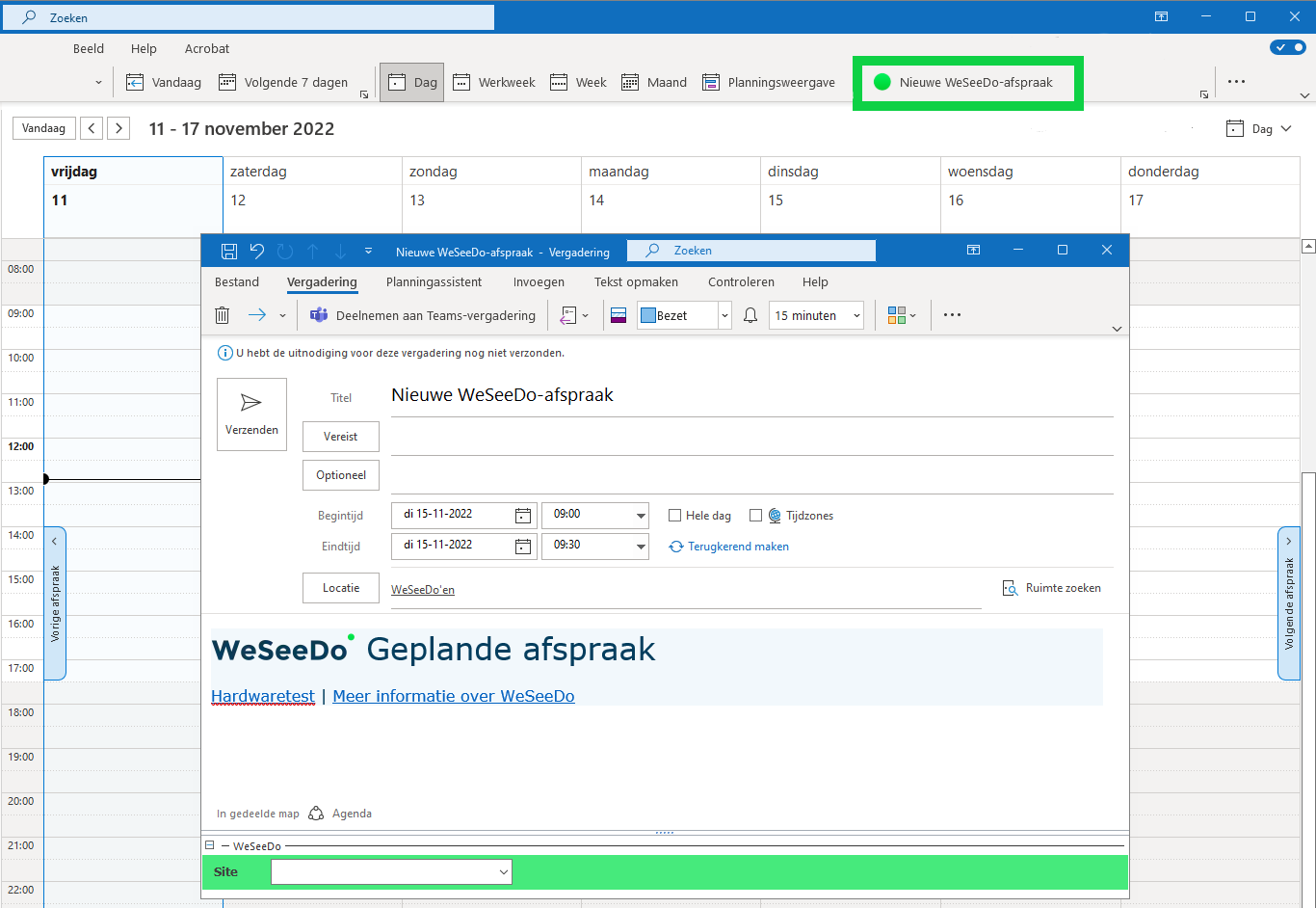Screen dimensions: 1316x908
Task: Click the Verzenden send button
Action: pyautogui.click(x=251, y=414)
